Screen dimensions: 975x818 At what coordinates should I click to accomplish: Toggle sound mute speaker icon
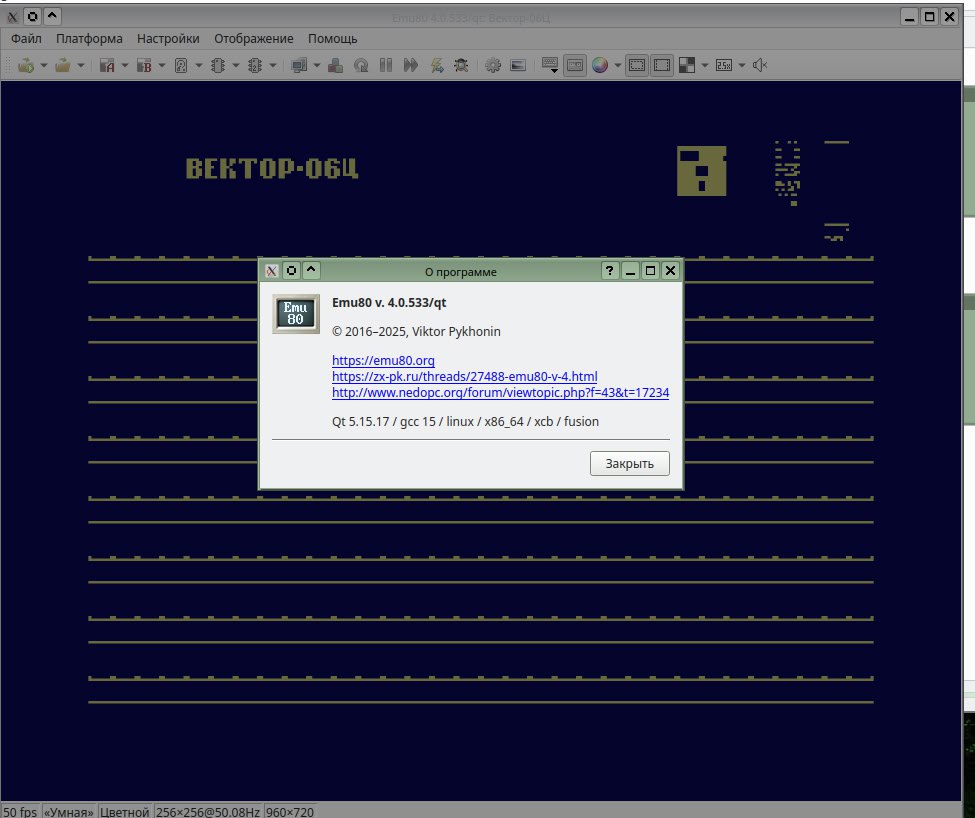760,66
